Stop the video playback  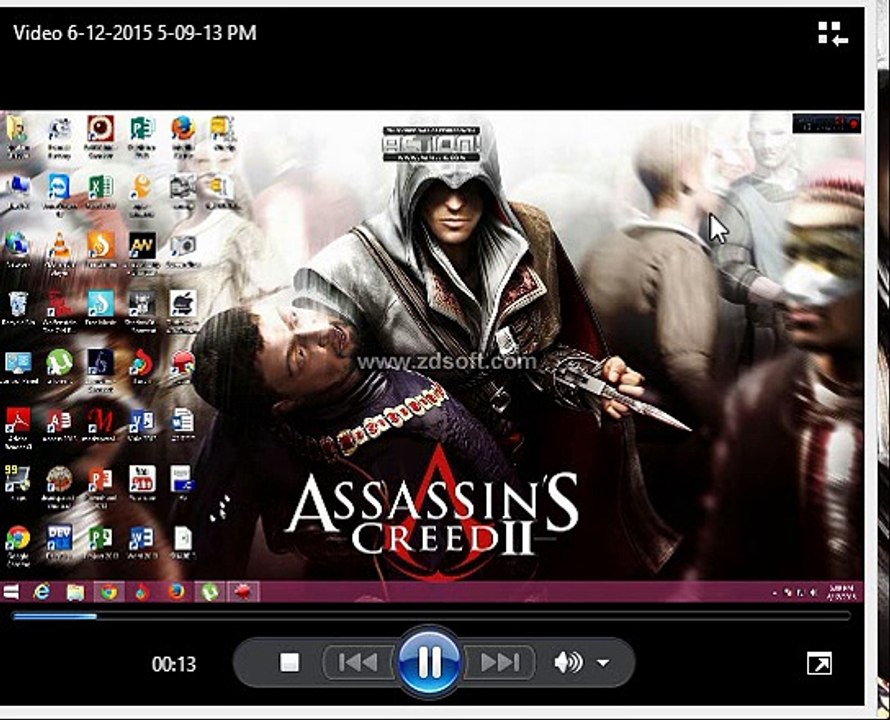pyautogui.click(x=289, y=662)
